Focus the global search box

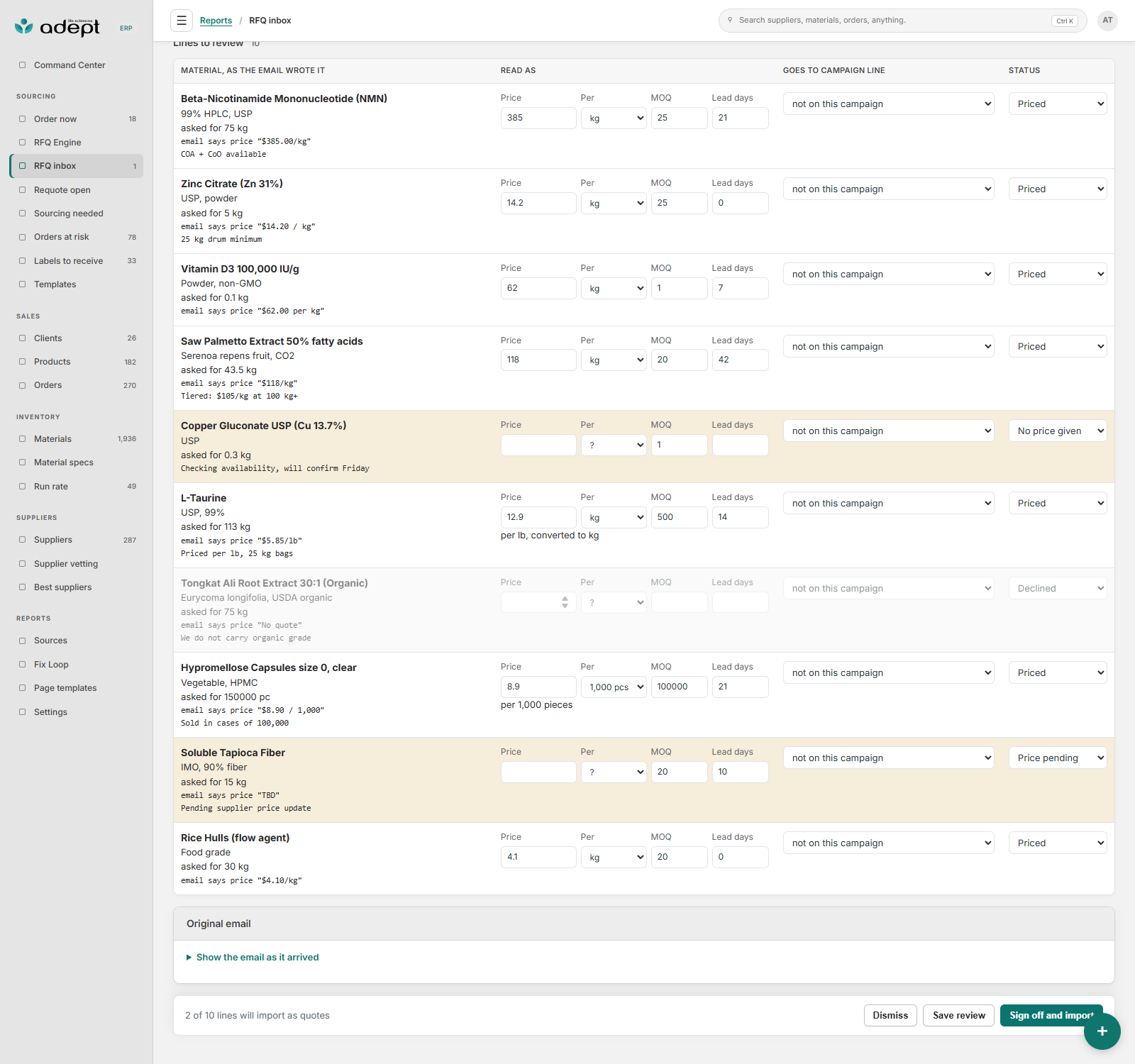(902, 21)
